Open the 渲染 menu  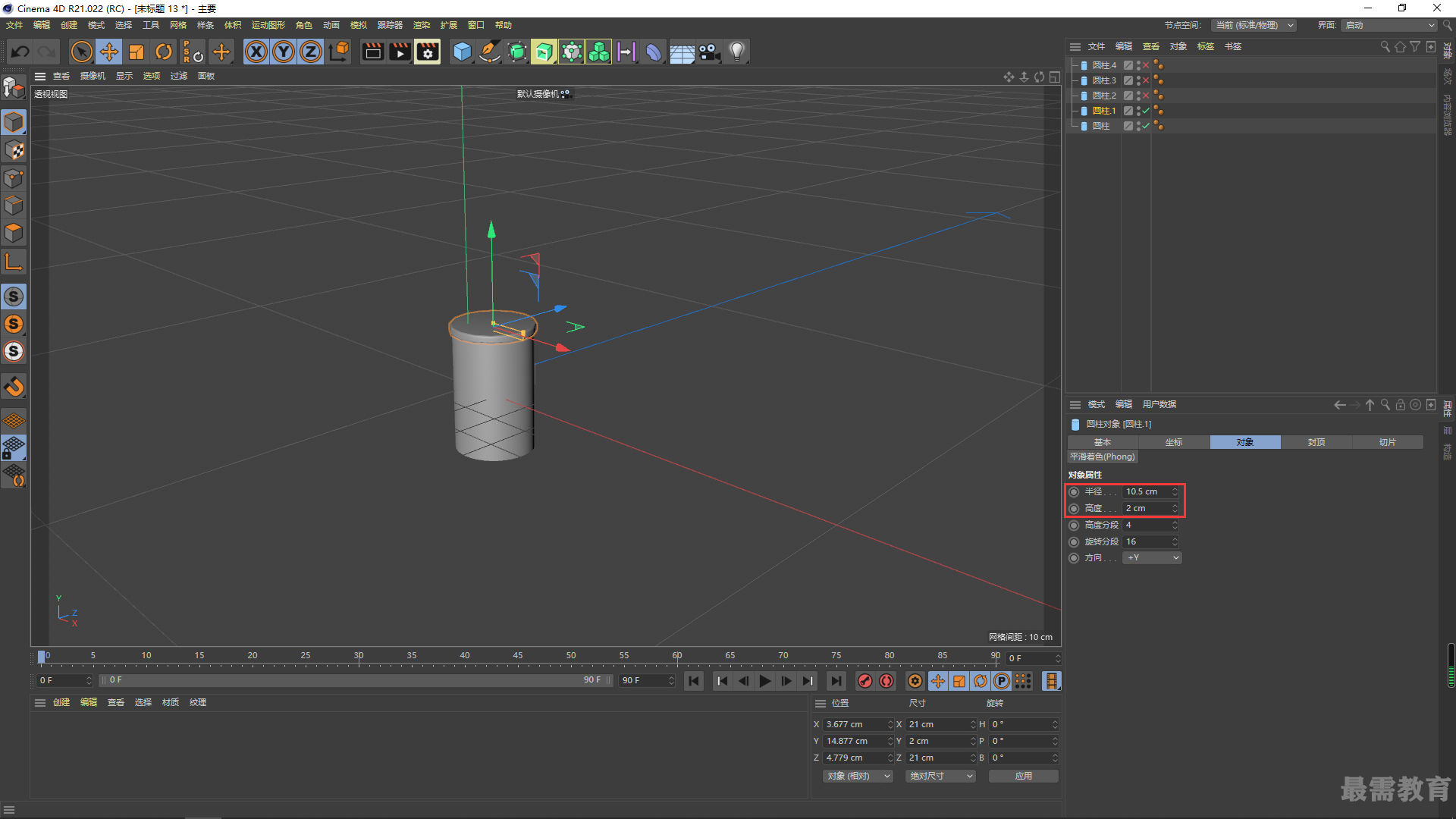tap(422, 25)
